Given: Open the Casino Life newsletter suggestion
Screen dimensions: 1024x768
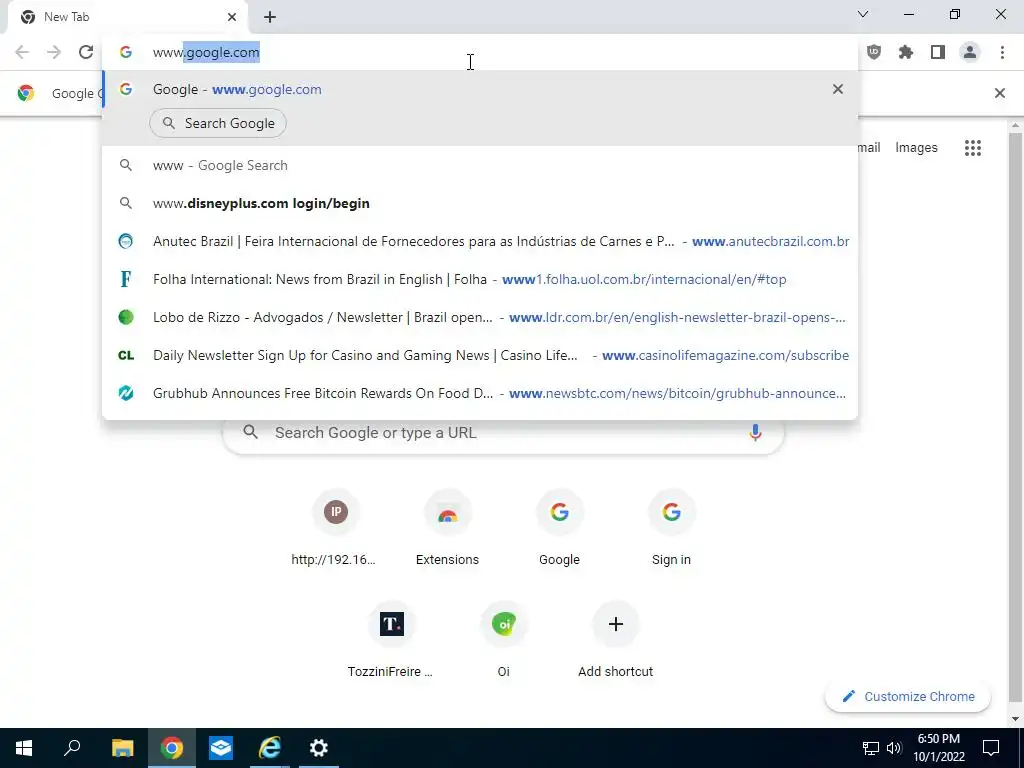Looking at the screenshot, I should coord(480,355).
